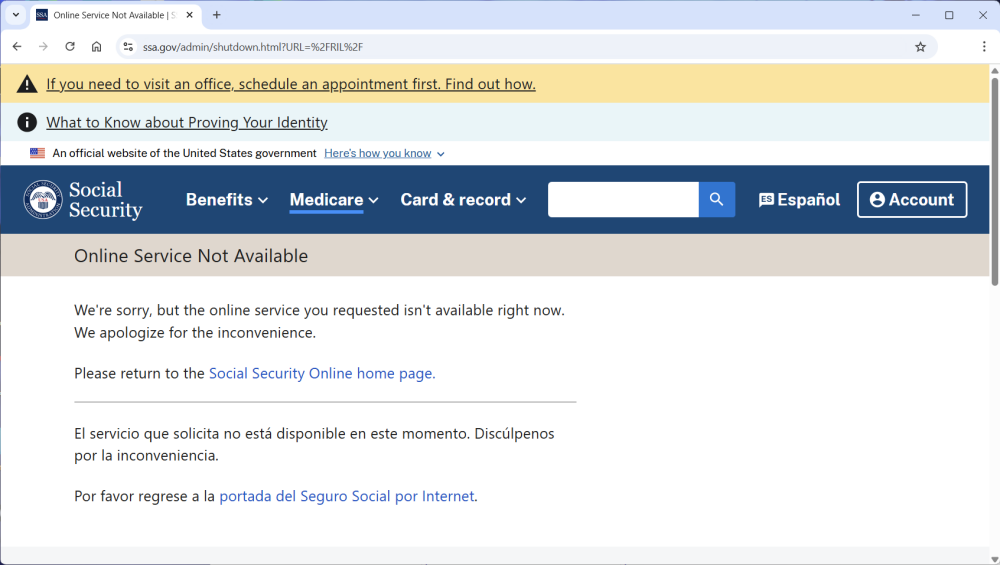Go to browser home page icon
This screenshot has height=565, width=1000.
(x=96, y=47)
